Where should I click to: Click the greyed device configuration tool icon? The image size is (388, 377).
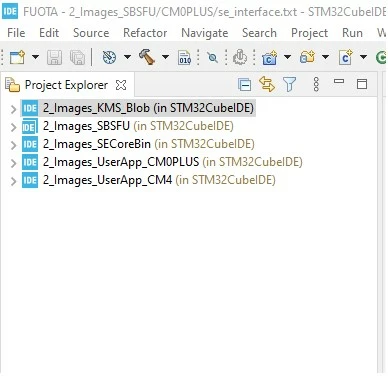240,57
